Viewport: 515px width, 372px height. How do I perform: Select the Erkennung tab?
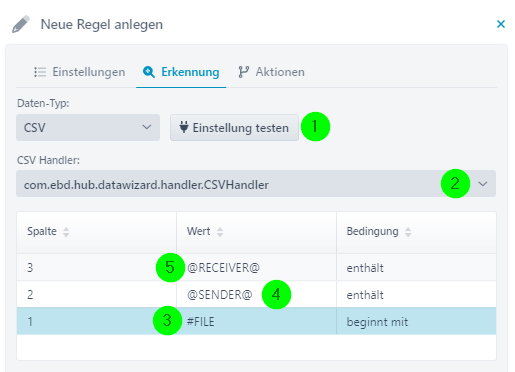click(181, 72)
